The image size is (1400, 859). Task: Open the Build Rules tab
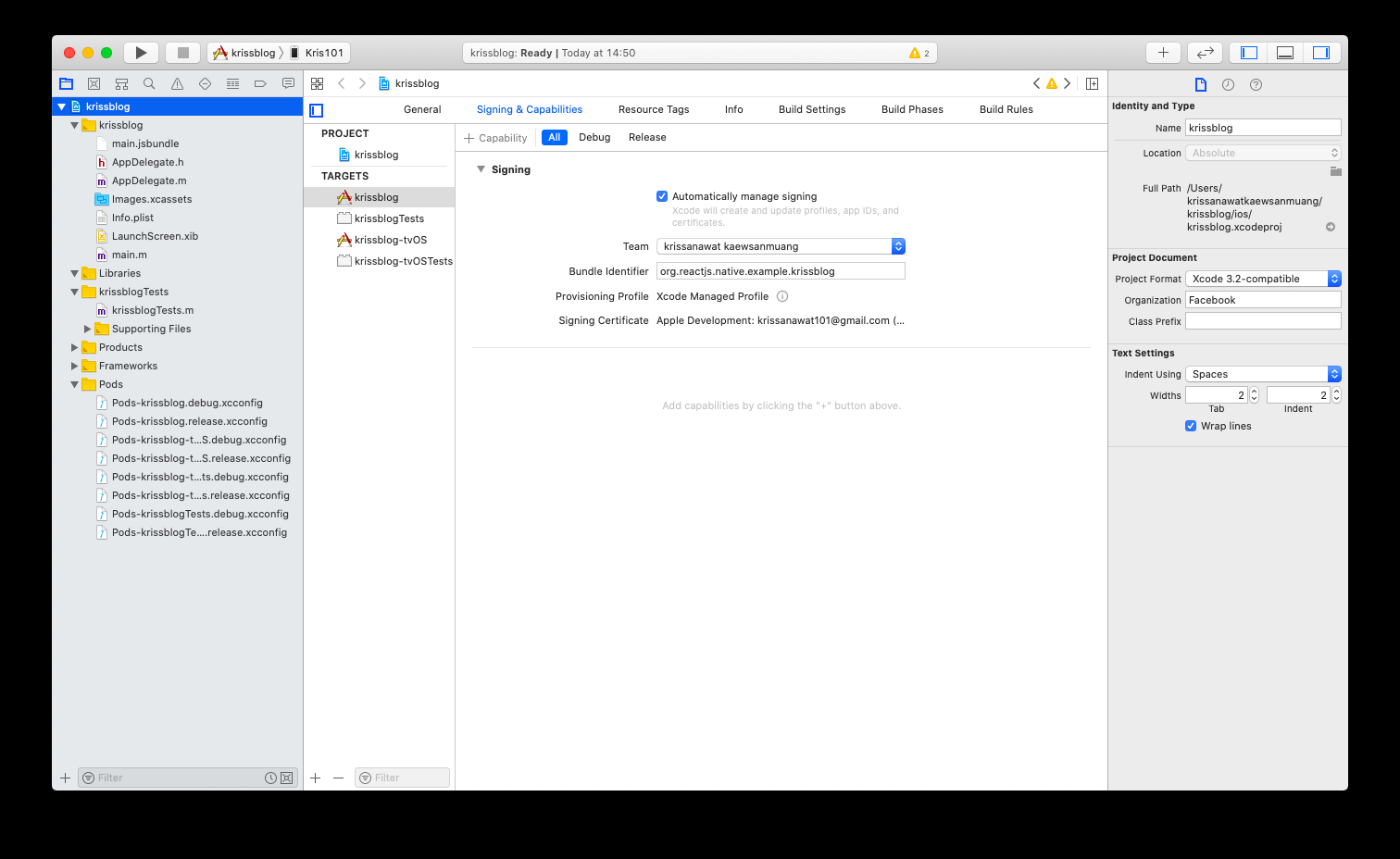[1006, 109]
